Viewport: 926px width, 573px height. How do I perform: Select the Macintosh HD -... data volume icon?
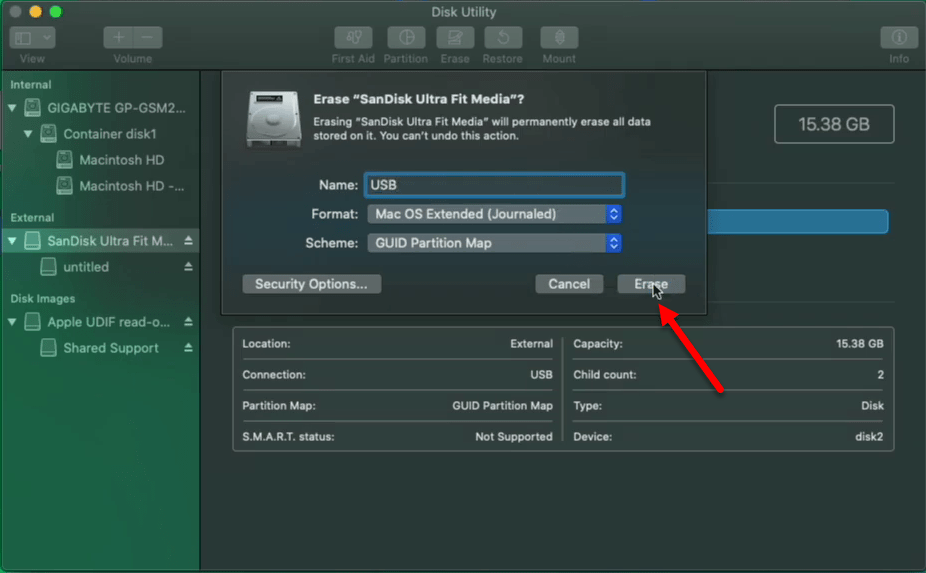pos(64,185)
